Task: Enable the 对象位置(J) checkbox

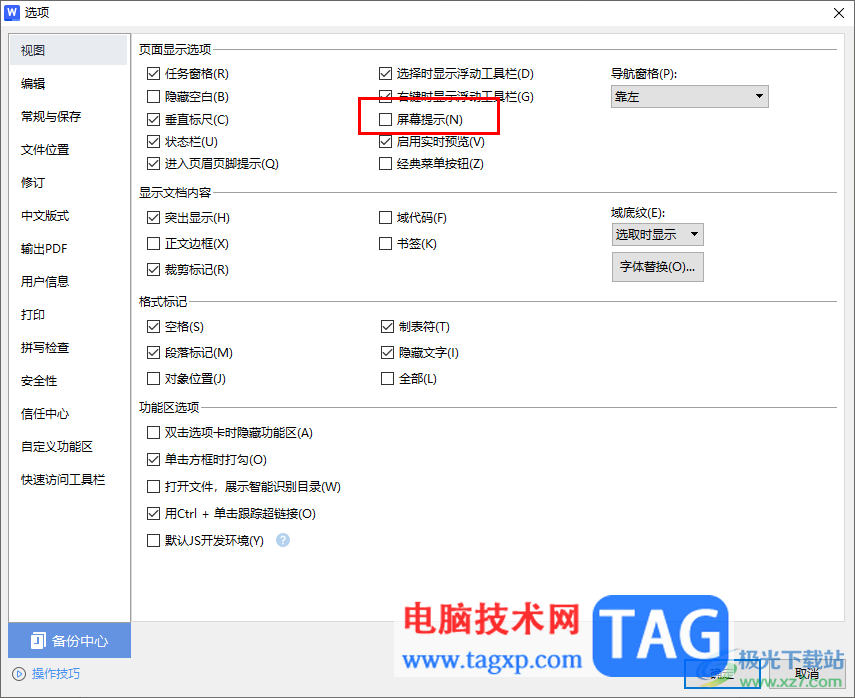Action: (x=153, y=378)
